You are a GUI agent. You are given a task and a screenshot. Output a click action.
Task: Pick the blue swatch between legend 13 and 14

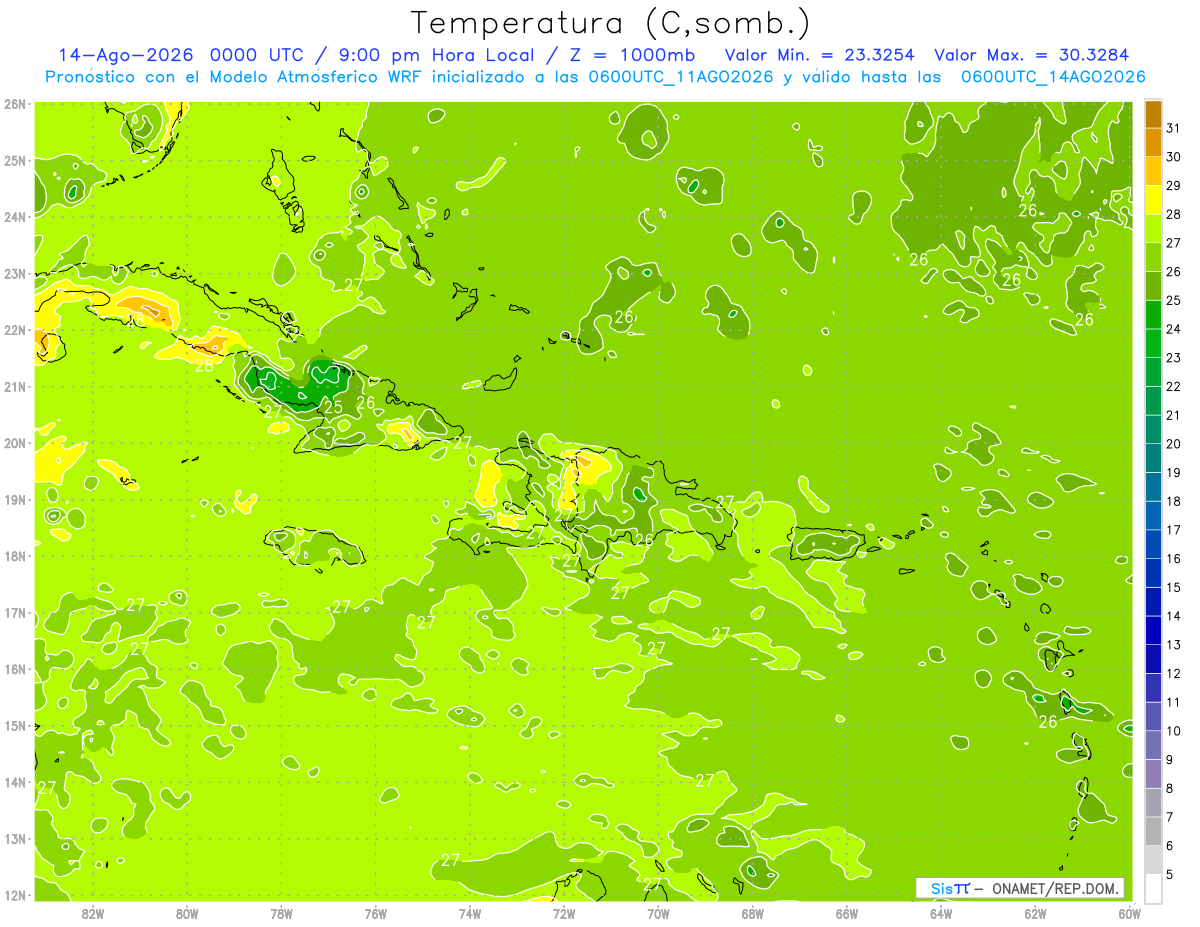1154,630
